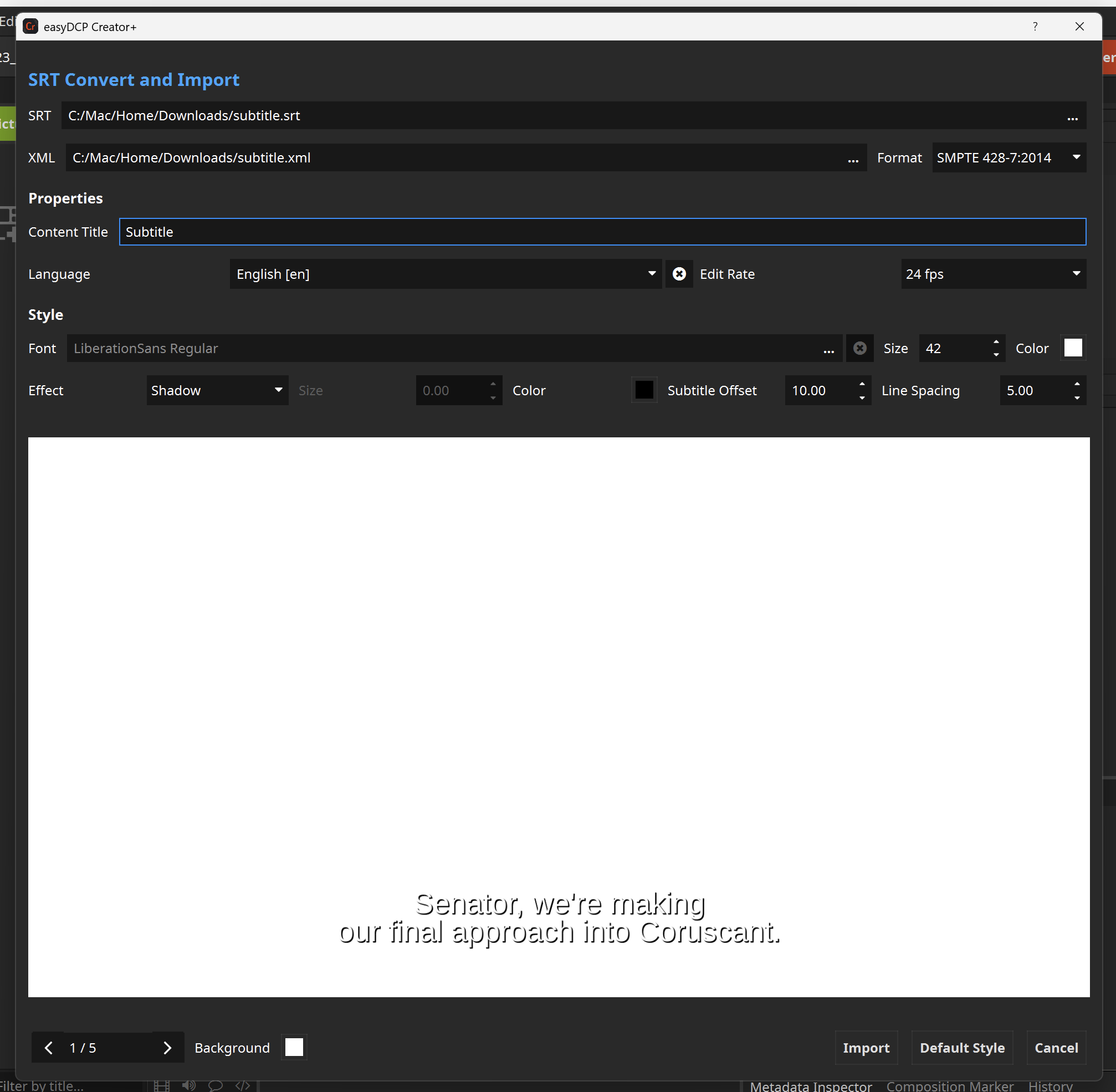Go to previous subtitle preview arrow
Viewport: 1116px width, 1092px height.
coord(49,1048)
